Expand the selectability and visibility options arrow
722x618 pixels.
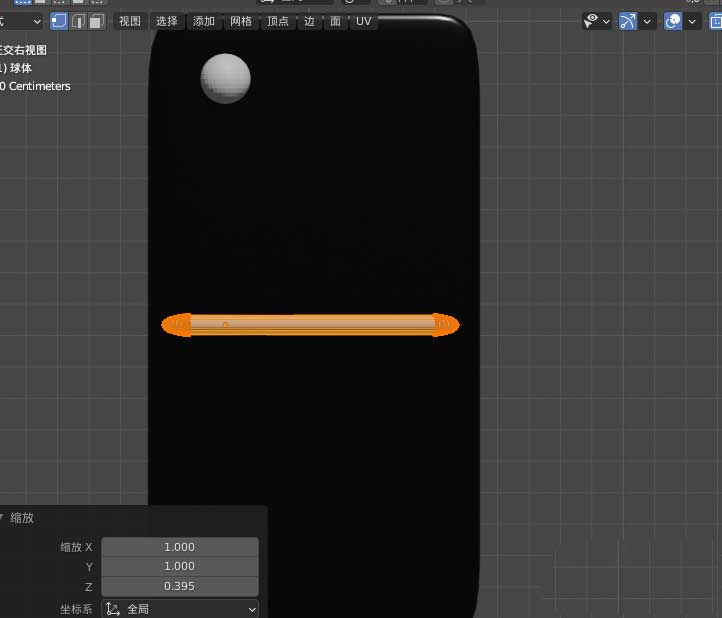[x=606, y=21]
